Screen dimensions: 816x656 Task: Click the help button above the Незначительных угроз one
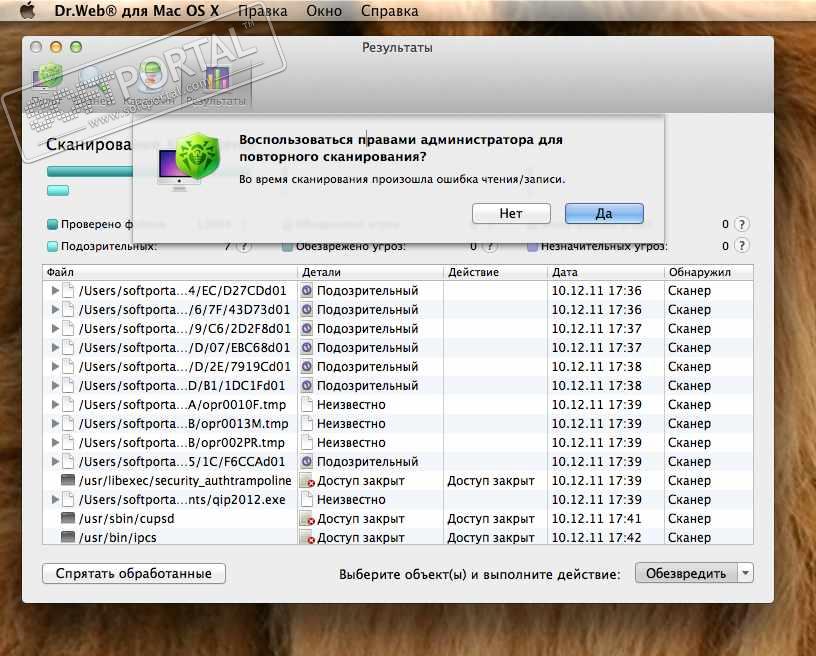click(742, 224)
